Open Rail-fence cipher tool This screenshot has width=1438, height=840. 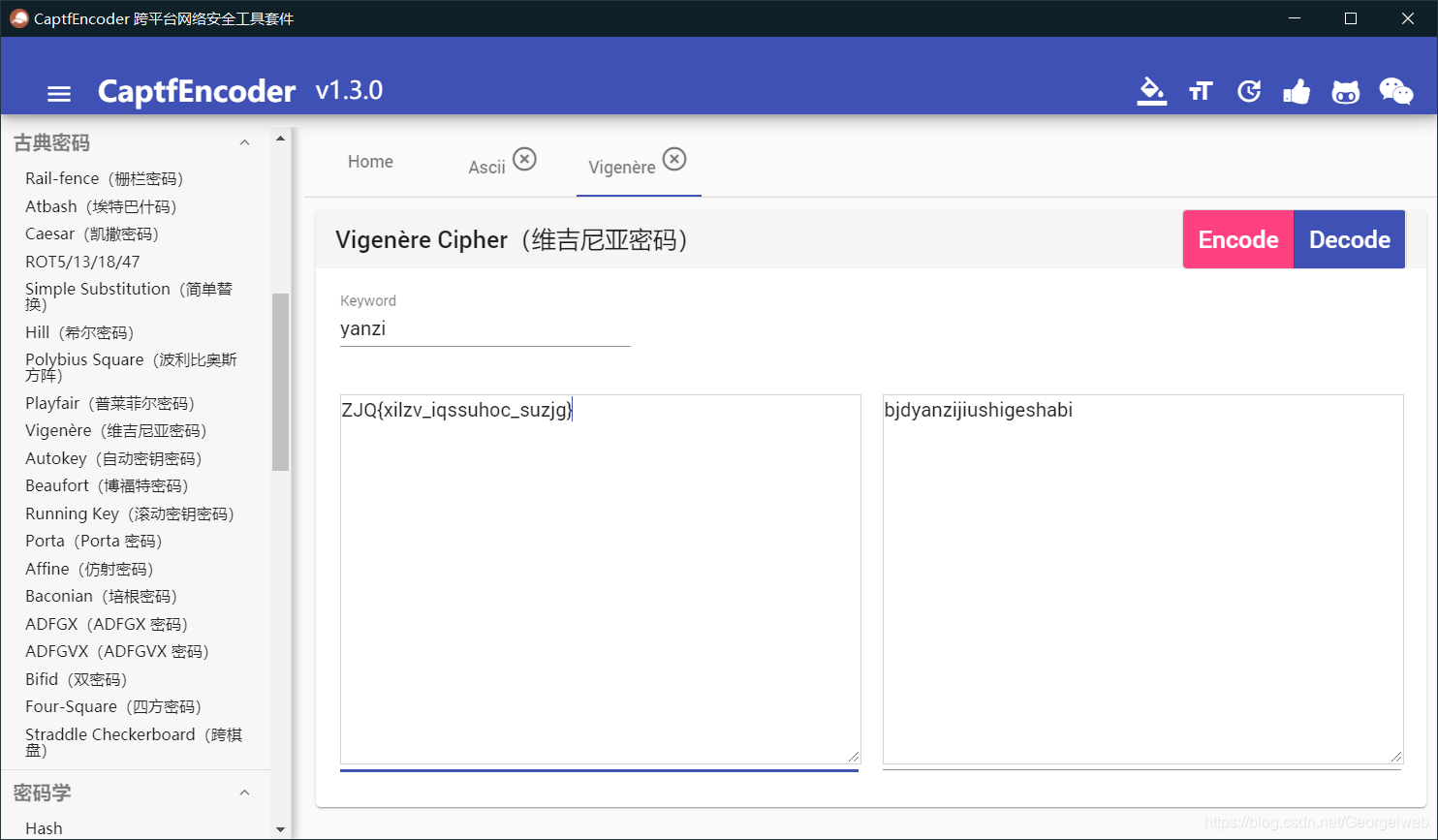click(105, 178)
